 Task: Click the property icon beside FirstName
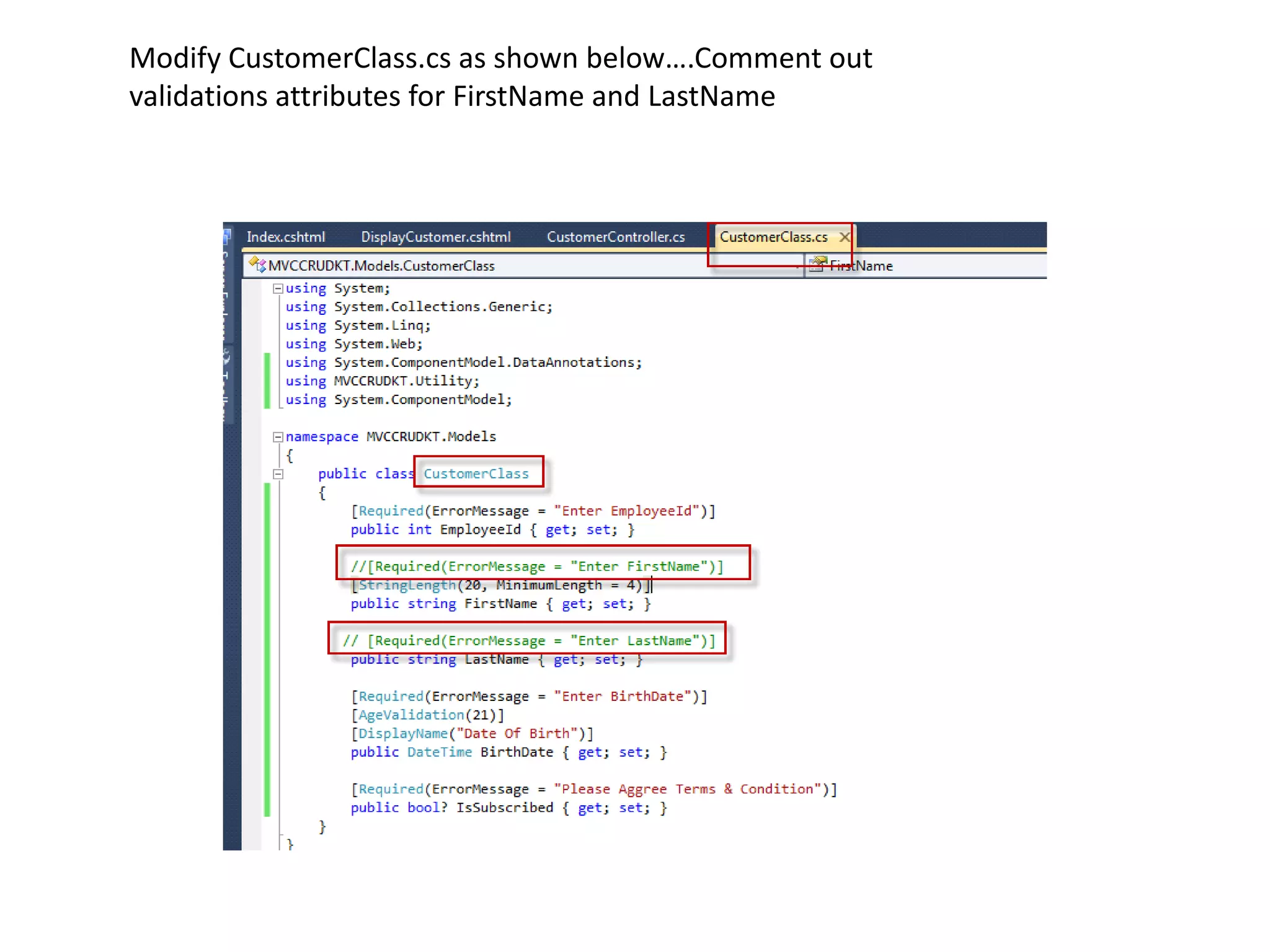tap(818, 265)
